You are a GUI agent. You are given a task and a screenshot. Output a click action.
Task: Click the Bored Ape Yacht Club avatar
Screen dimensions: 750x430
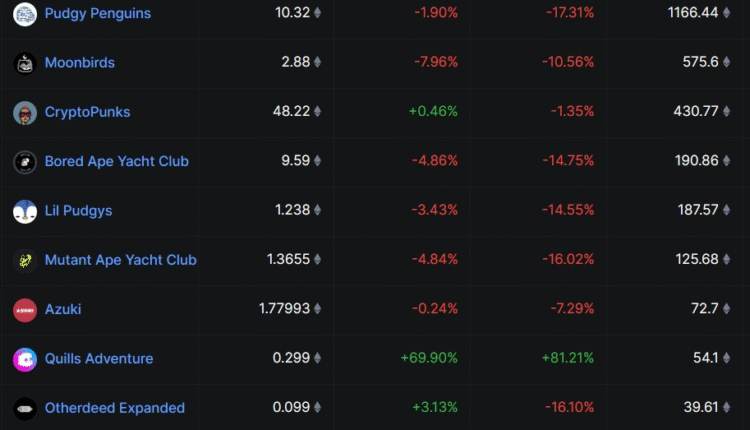click(x=25, y=161)
